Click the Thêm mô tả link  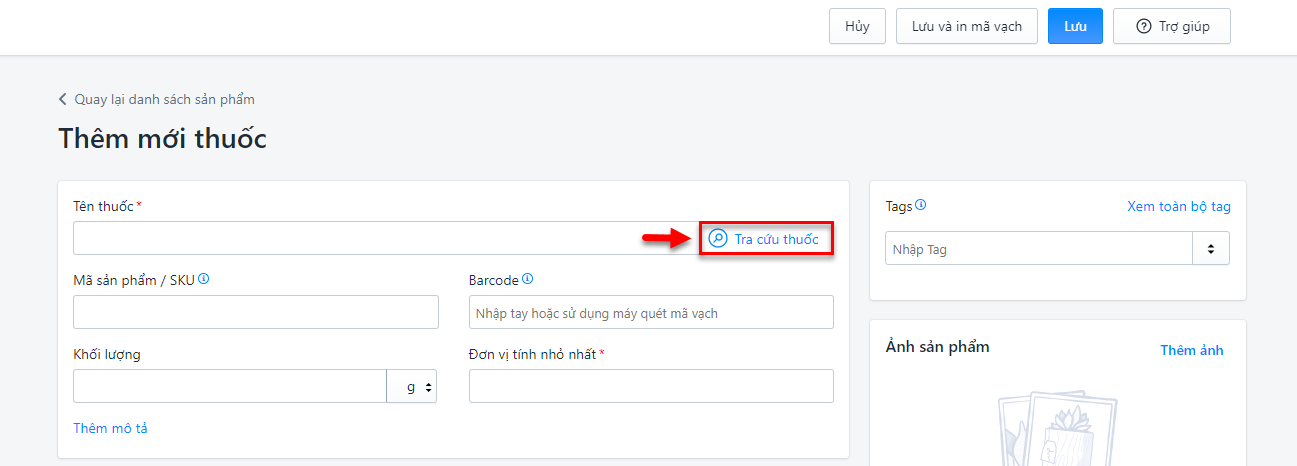(x=110, y=428)
